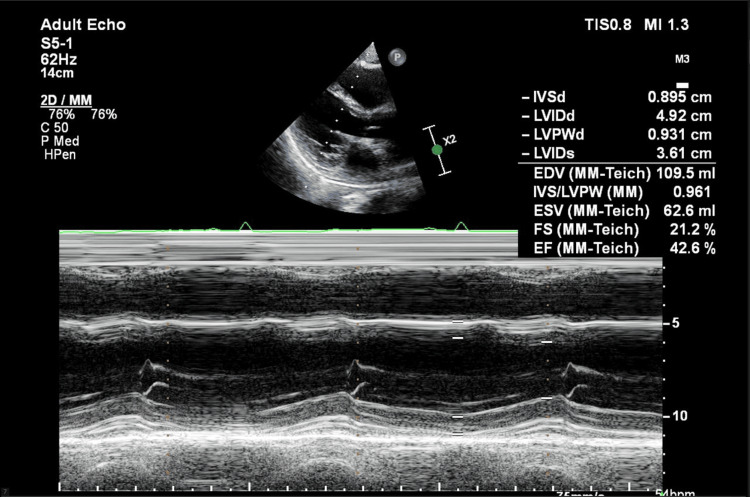Image resolution: width=750 pixels, height=497 pixels.
Task: Select the LVPWd measurement label
Action: pos(559,134)
